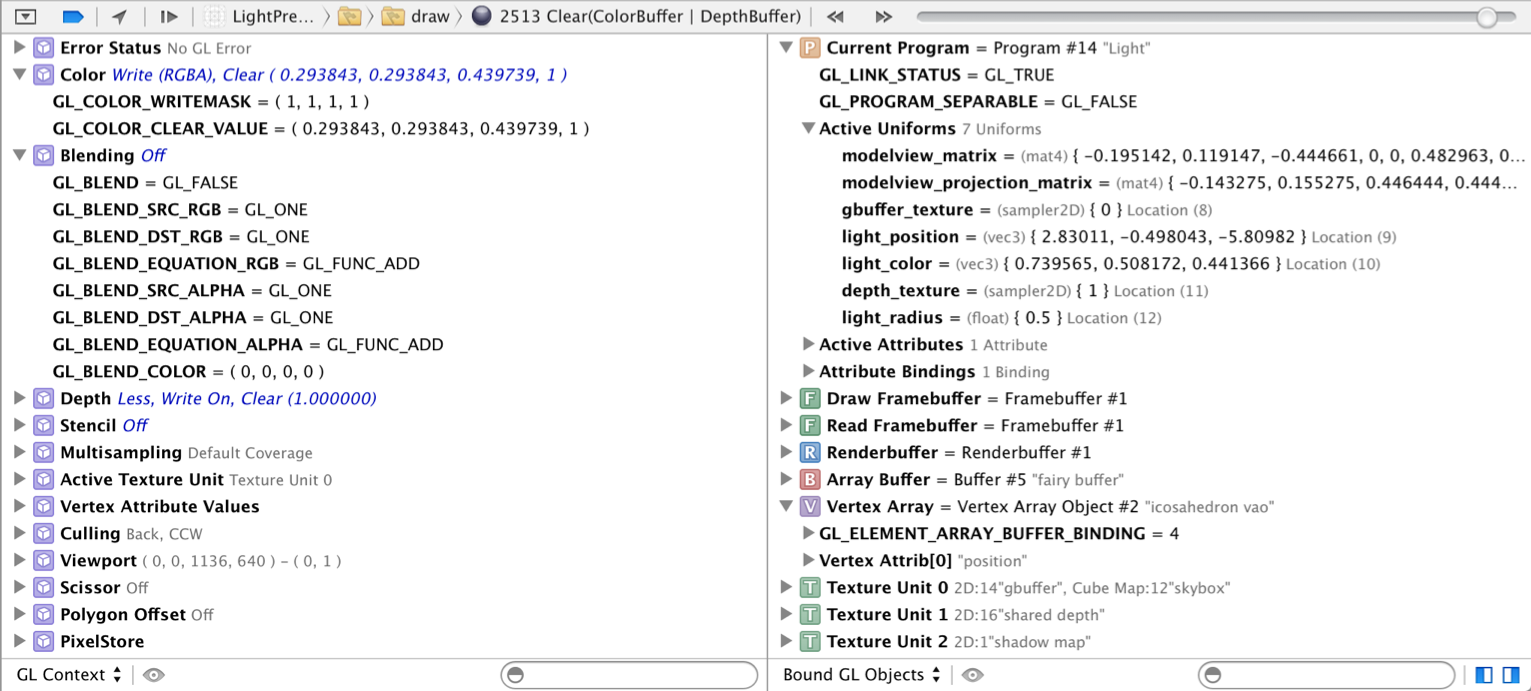The image size is (1531, 691).
Task: Step to the previous draw call
Action: (835, 16)
